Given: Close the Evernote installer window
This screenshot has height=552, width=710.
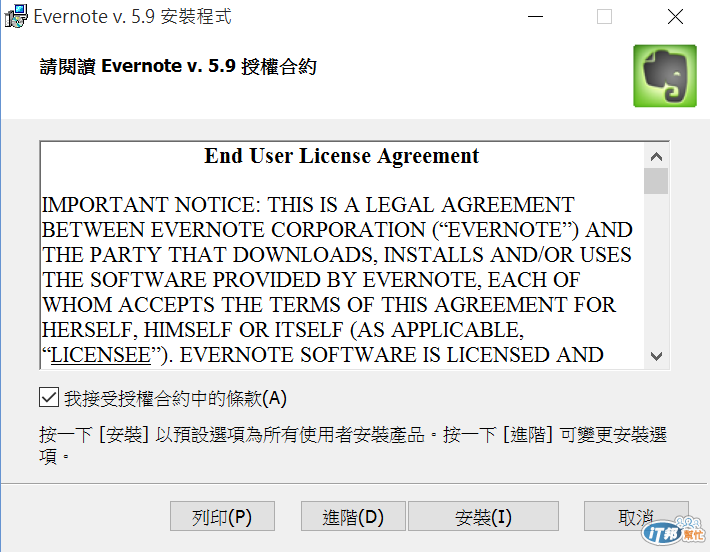Looking at the screenshot, I should coord(675,17).
